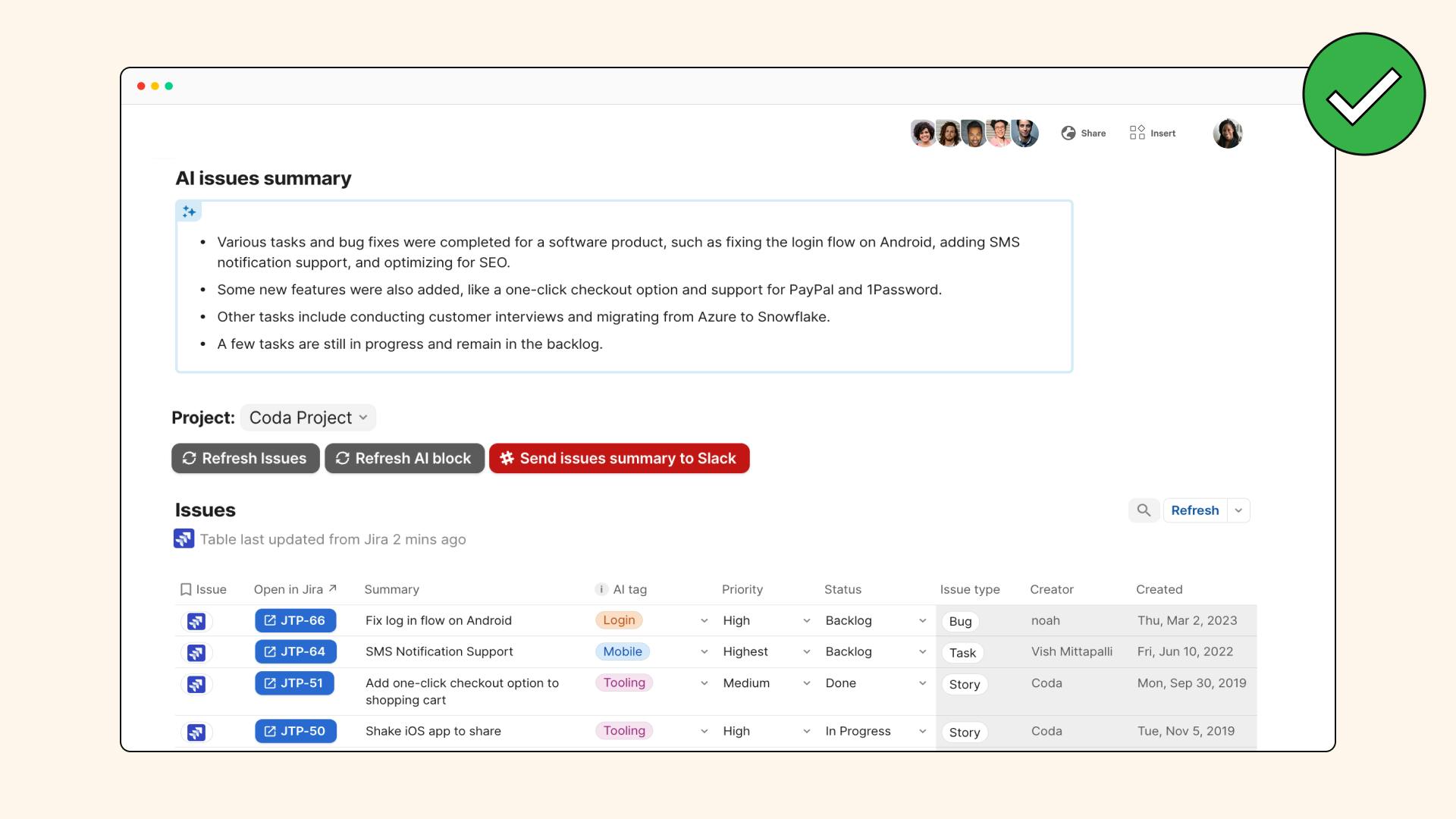
Task: Click the Refresh Issues button
Action: [245, 458]
